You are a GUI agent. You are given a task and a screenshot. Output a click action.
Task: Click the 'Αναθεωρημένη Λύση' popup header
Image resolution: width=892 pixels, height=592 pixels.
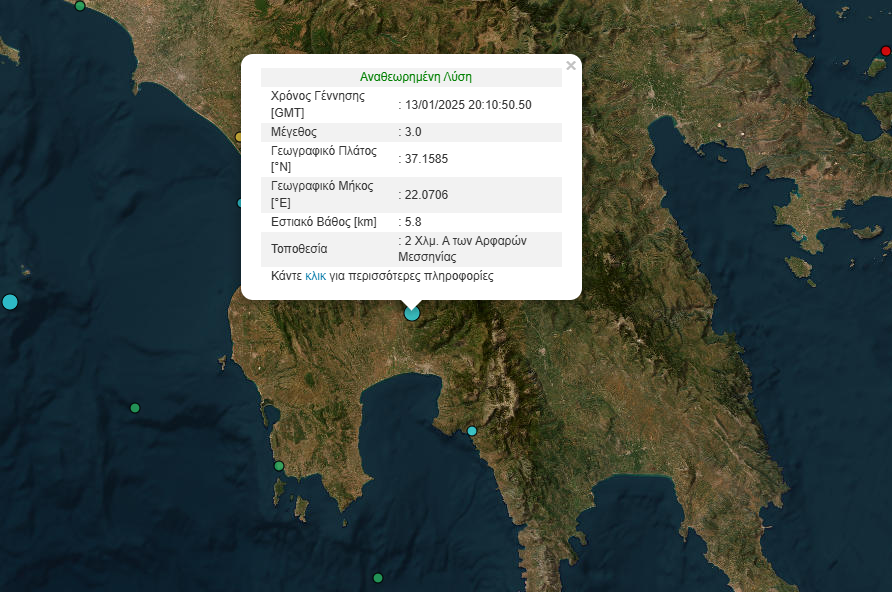coord(415,77)
